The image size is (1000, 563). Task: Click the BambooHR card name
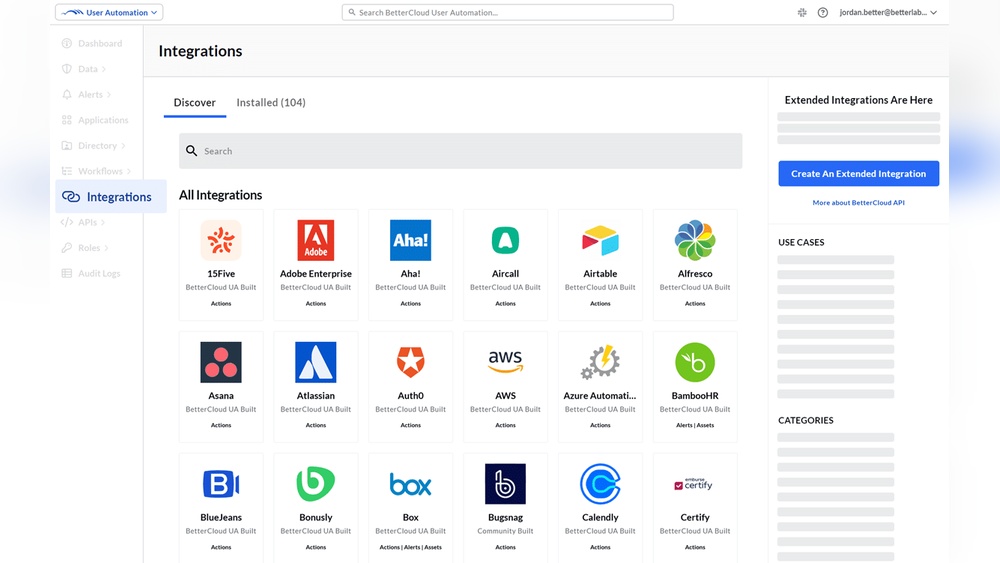point(695,395)
